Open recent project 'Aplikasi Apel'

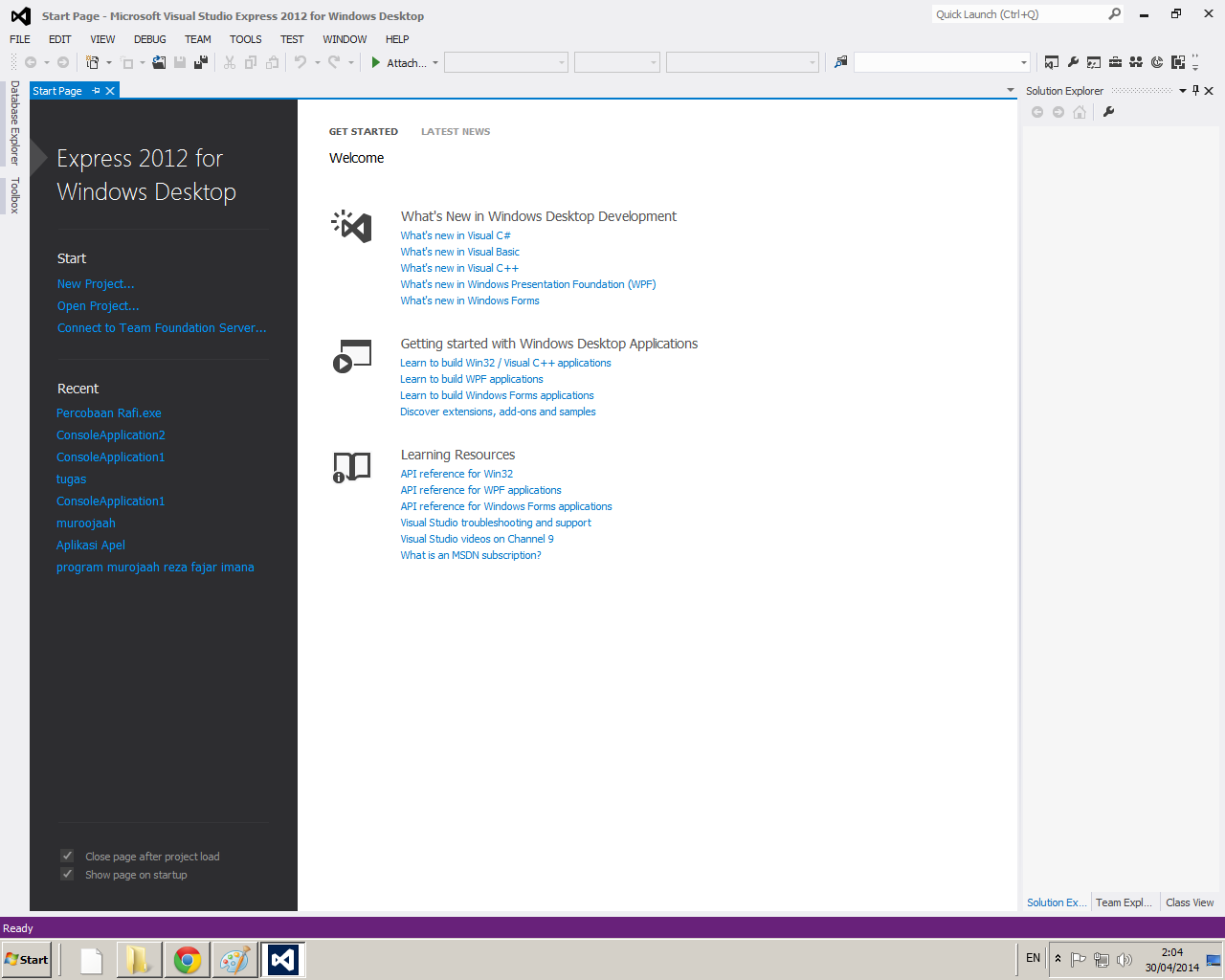(91, 546)
